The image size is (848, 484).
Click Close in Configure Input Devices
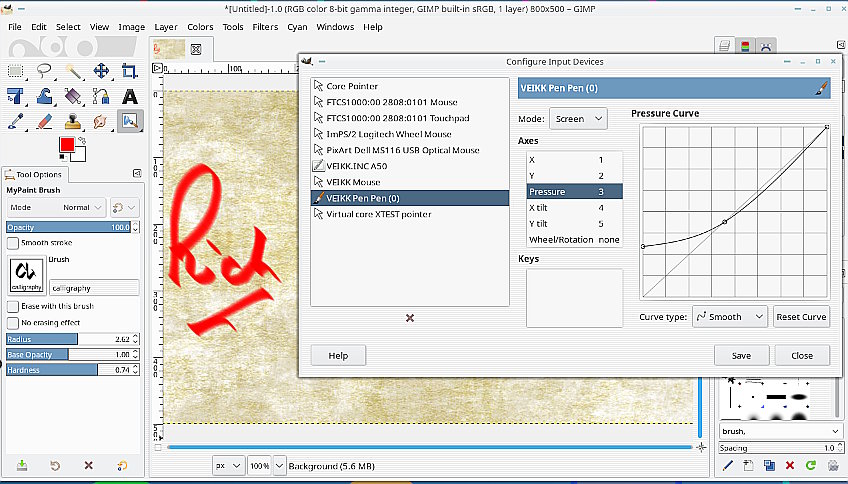tap(802, 355)
